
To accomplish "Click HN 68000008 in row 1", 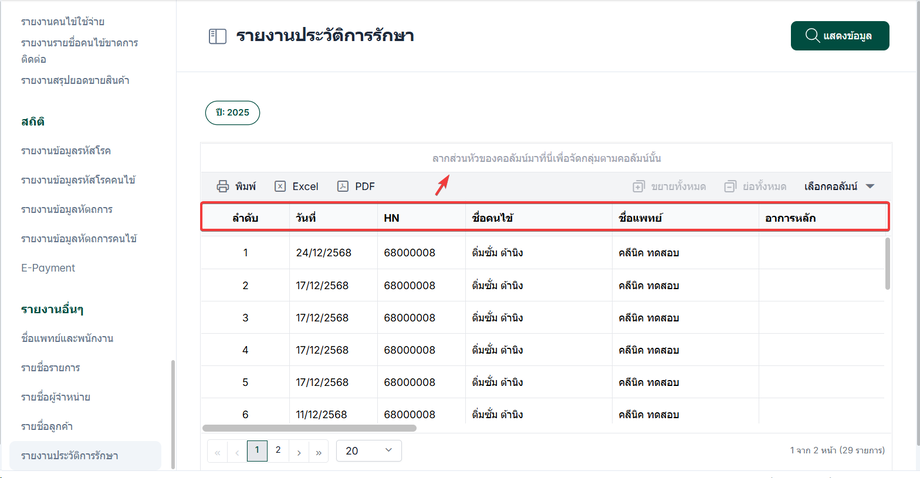I will (410, 253).
